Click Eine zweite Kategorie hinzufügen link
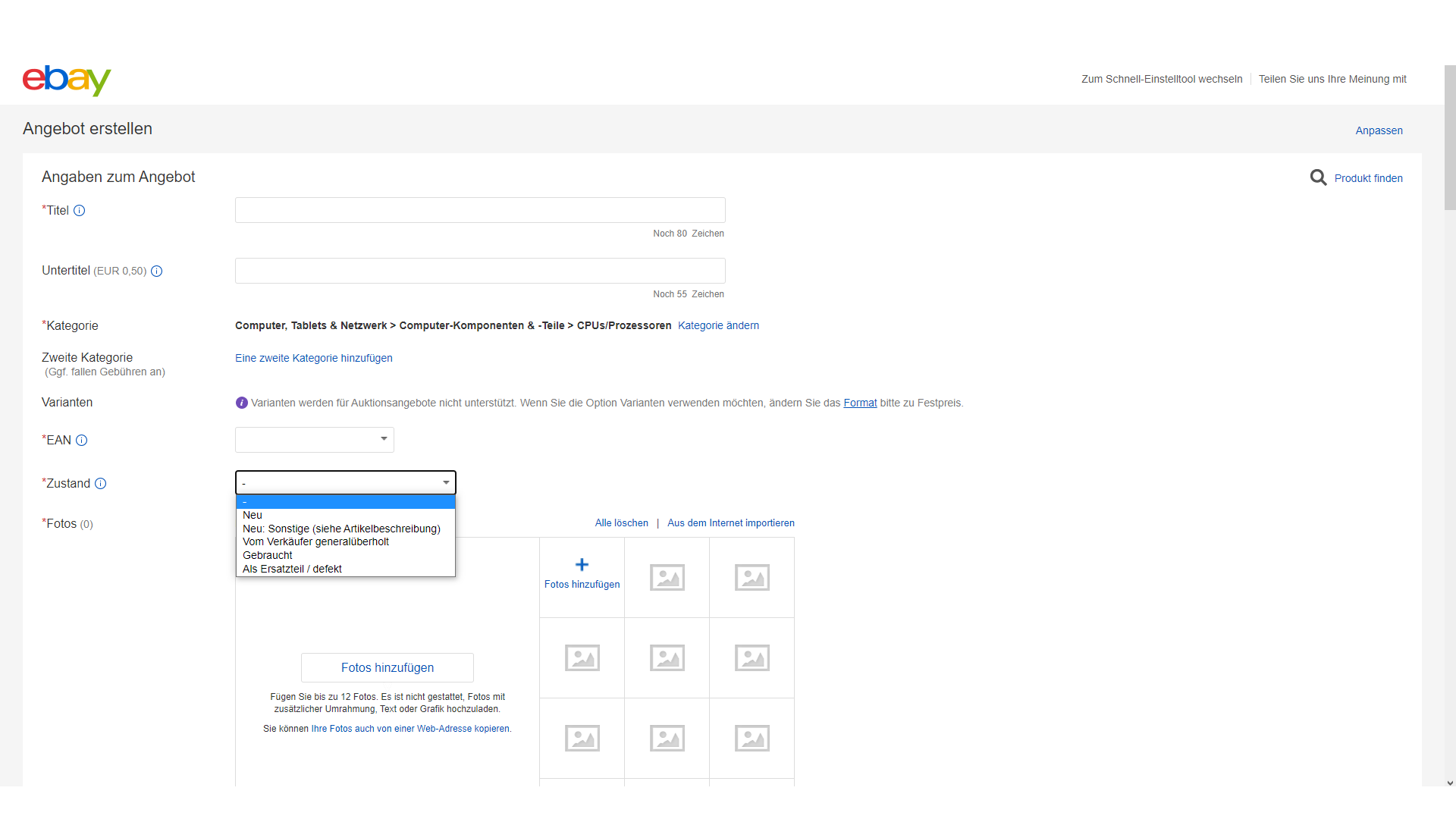 313,358
